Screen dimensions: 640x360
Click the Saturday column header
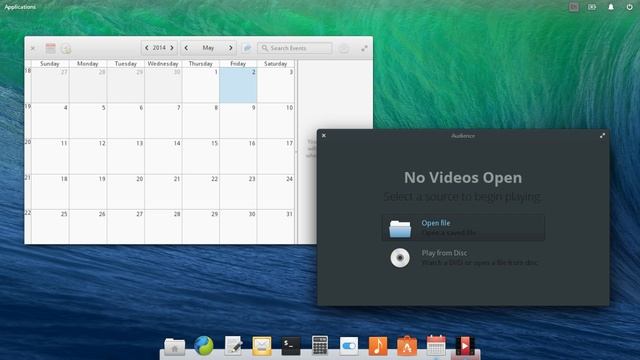click(276, 64)
